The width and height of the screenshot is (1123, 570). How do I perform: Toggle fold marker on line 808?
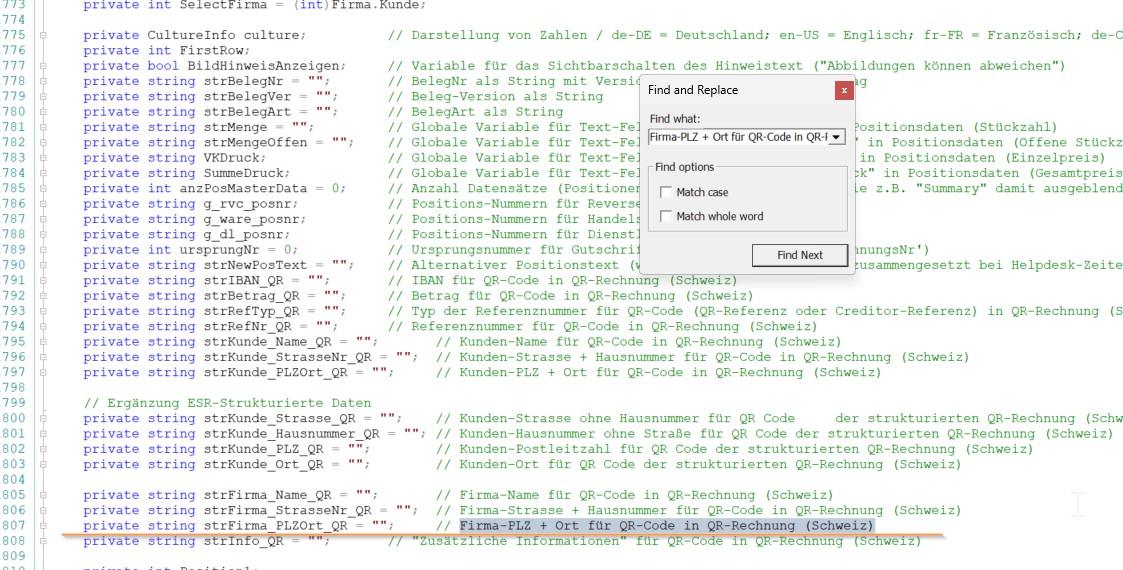click(x=43, y=542)
